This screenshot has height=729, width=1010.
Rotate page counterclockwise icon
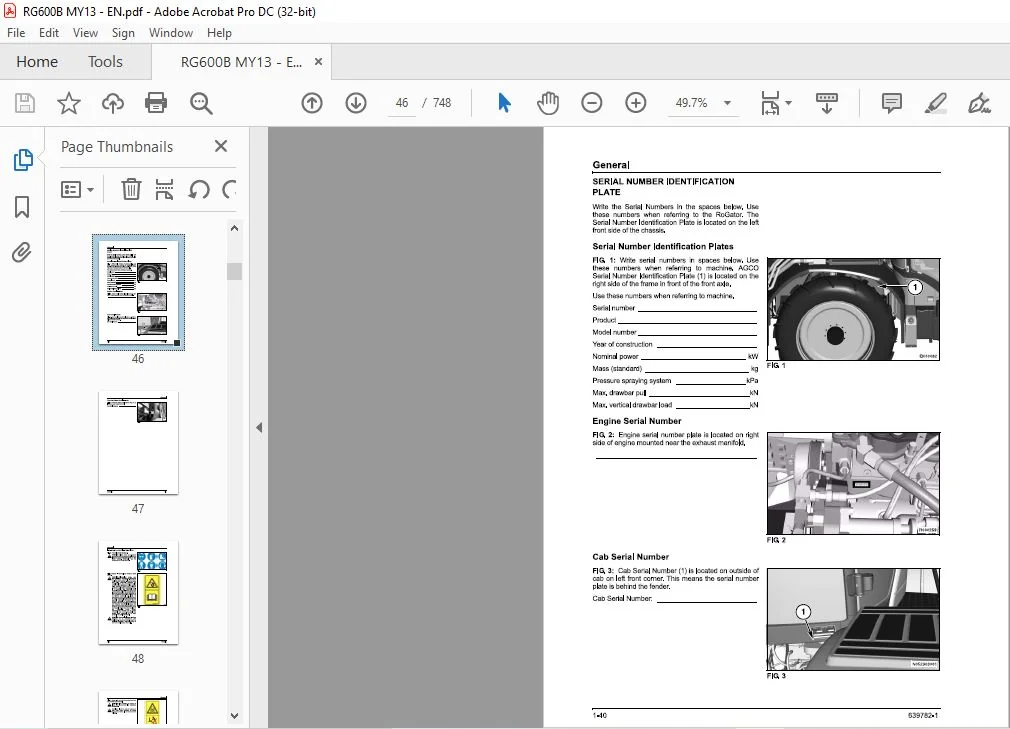198,189
